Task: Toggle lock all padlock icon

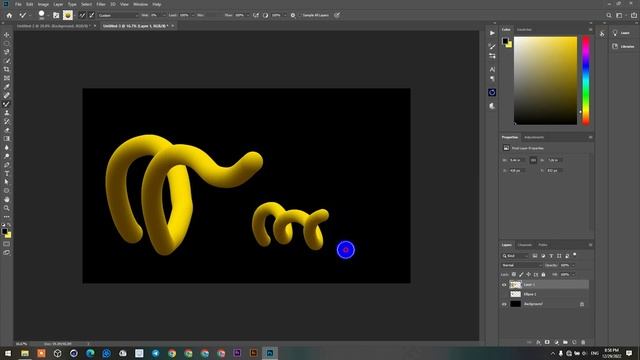Action: tap(543, 274)
